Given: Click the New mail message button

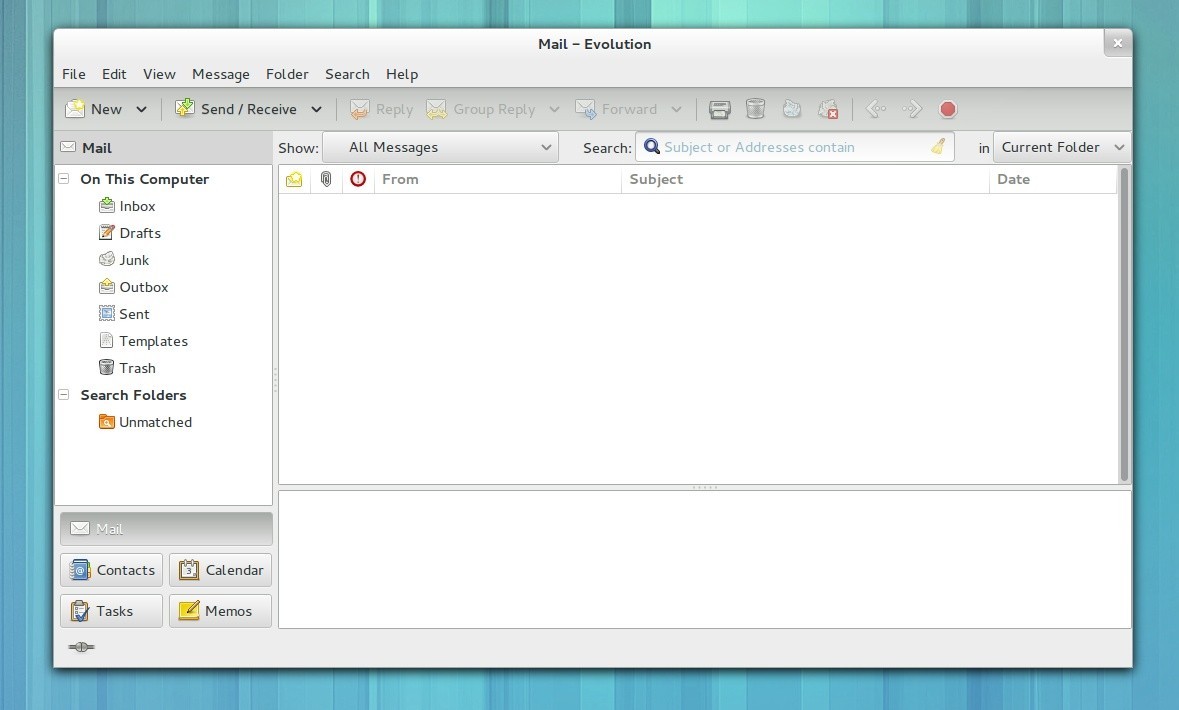Looking at the screenshot, I should (94, 109).
